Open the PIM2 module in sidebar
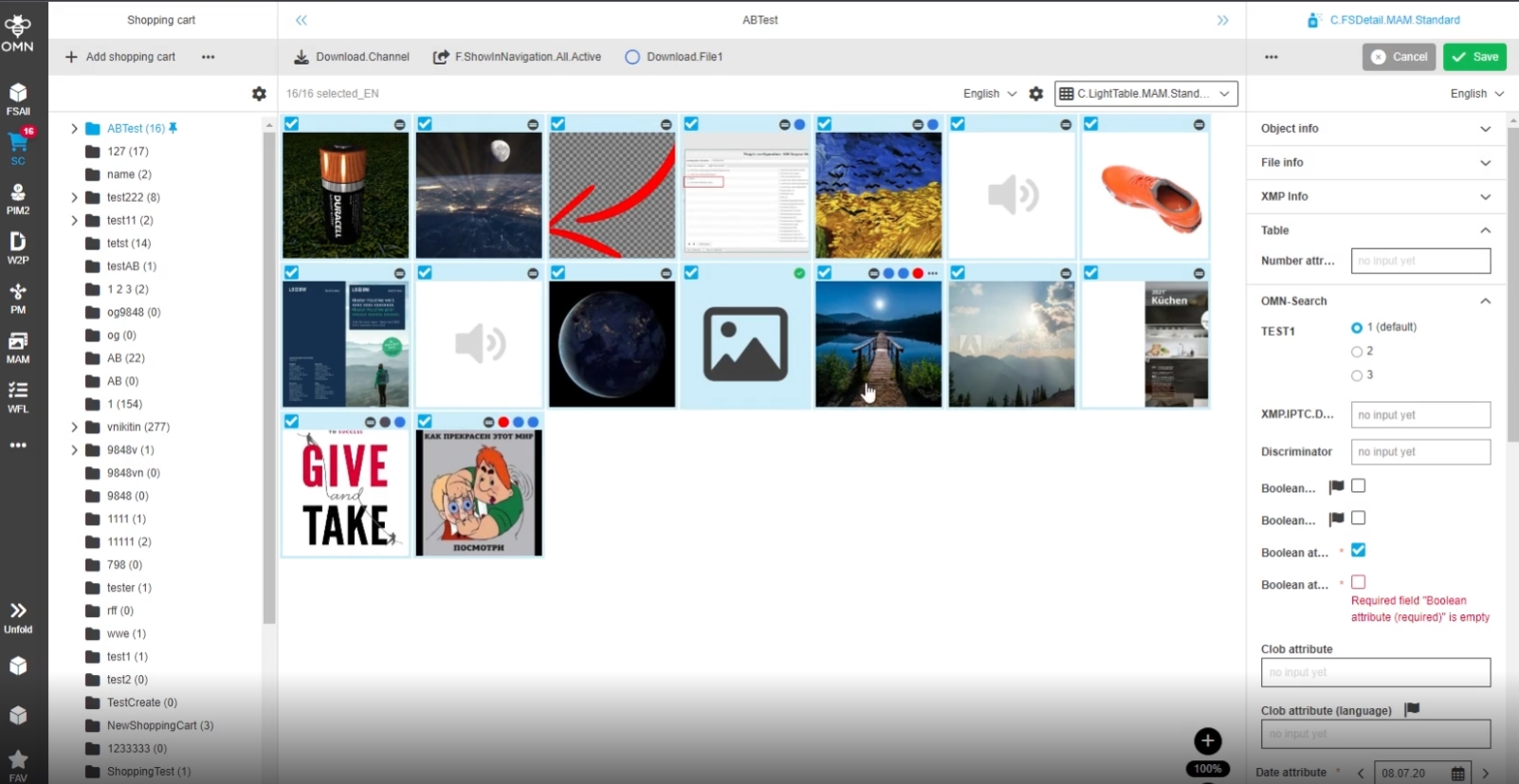The height and width of the screenshot is (784, 1519). 18,198
